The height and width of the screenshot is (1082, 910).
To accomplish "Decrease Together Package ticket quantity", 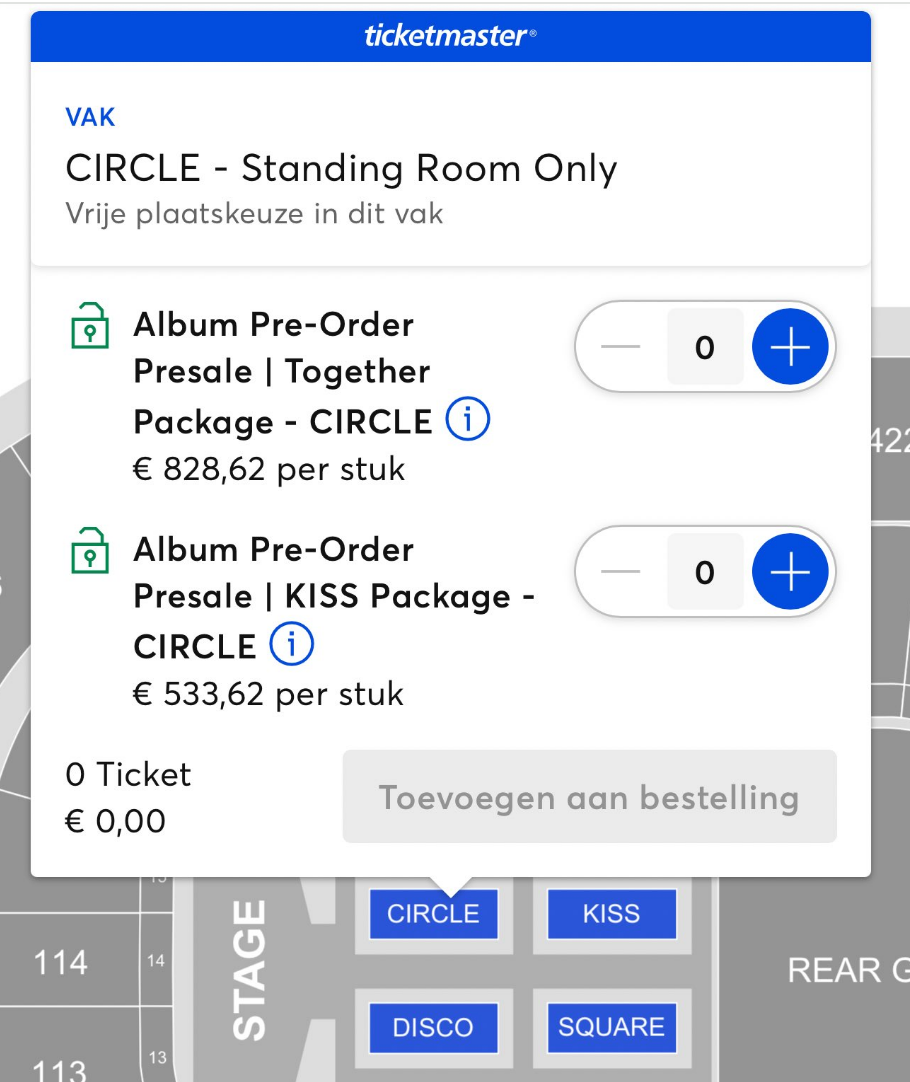I will point(621,347).
